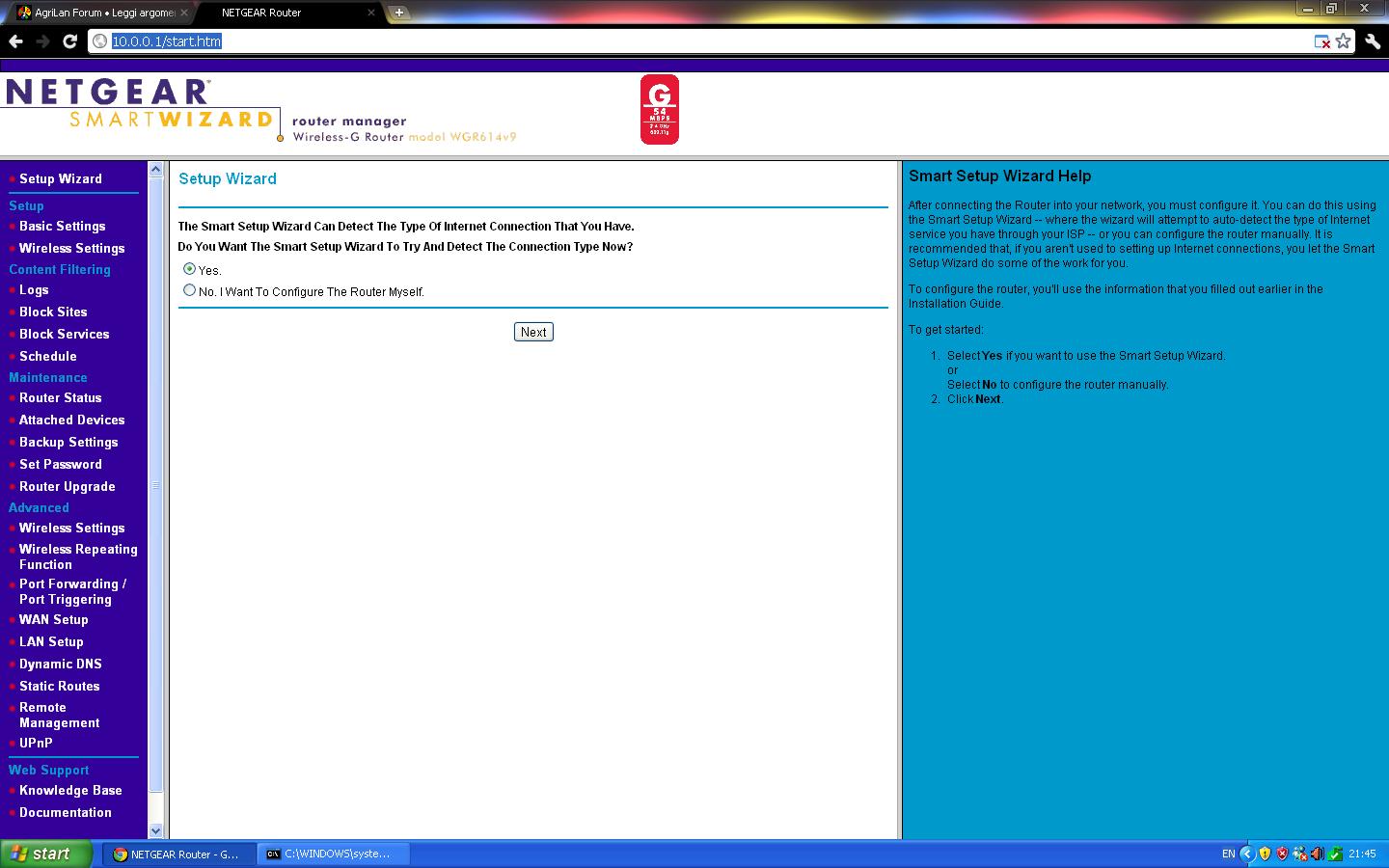This screenshot has height=868, width=1389.
Task: Open Wireless Repeating Function
Action: click(x=78, y=556)
